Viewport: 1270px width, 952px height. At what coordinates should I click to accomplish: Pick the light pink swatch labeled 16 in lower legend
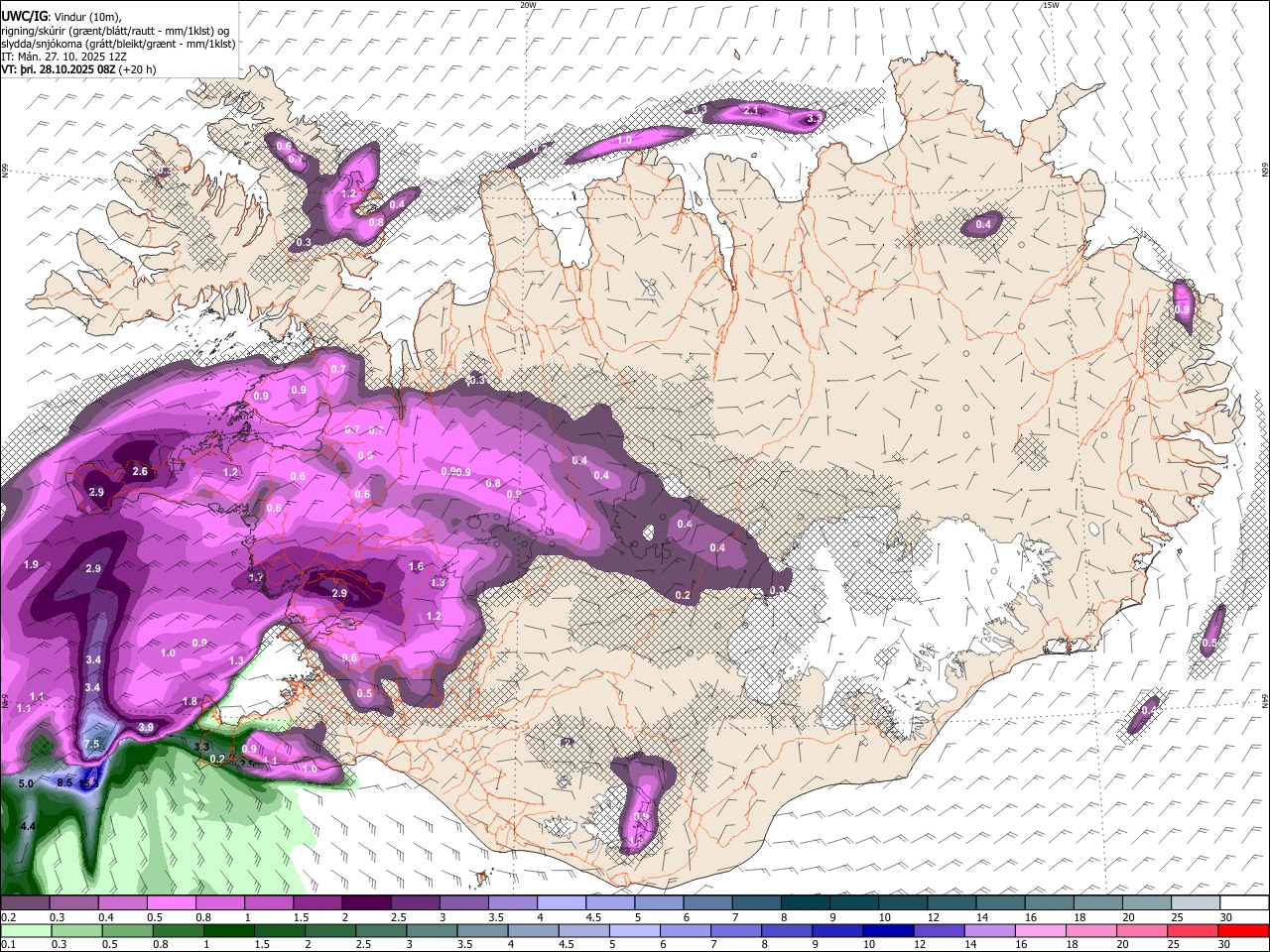click(1039, 930)
